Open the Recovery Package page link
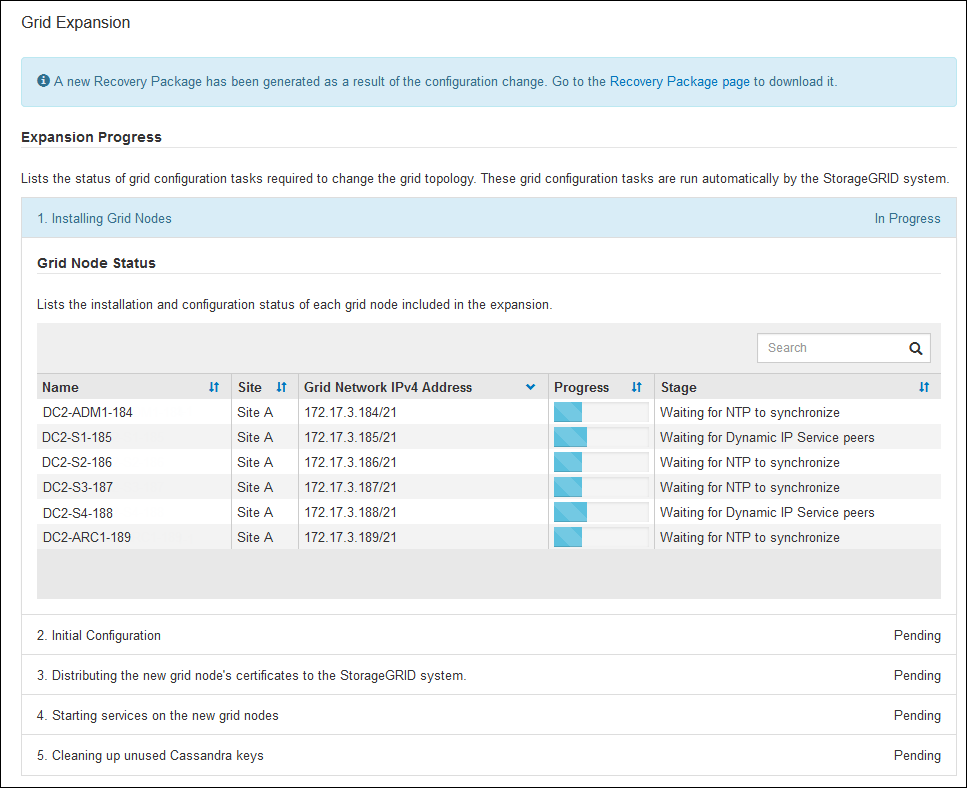This screenshot has height=788, width=967. (679, 82)
